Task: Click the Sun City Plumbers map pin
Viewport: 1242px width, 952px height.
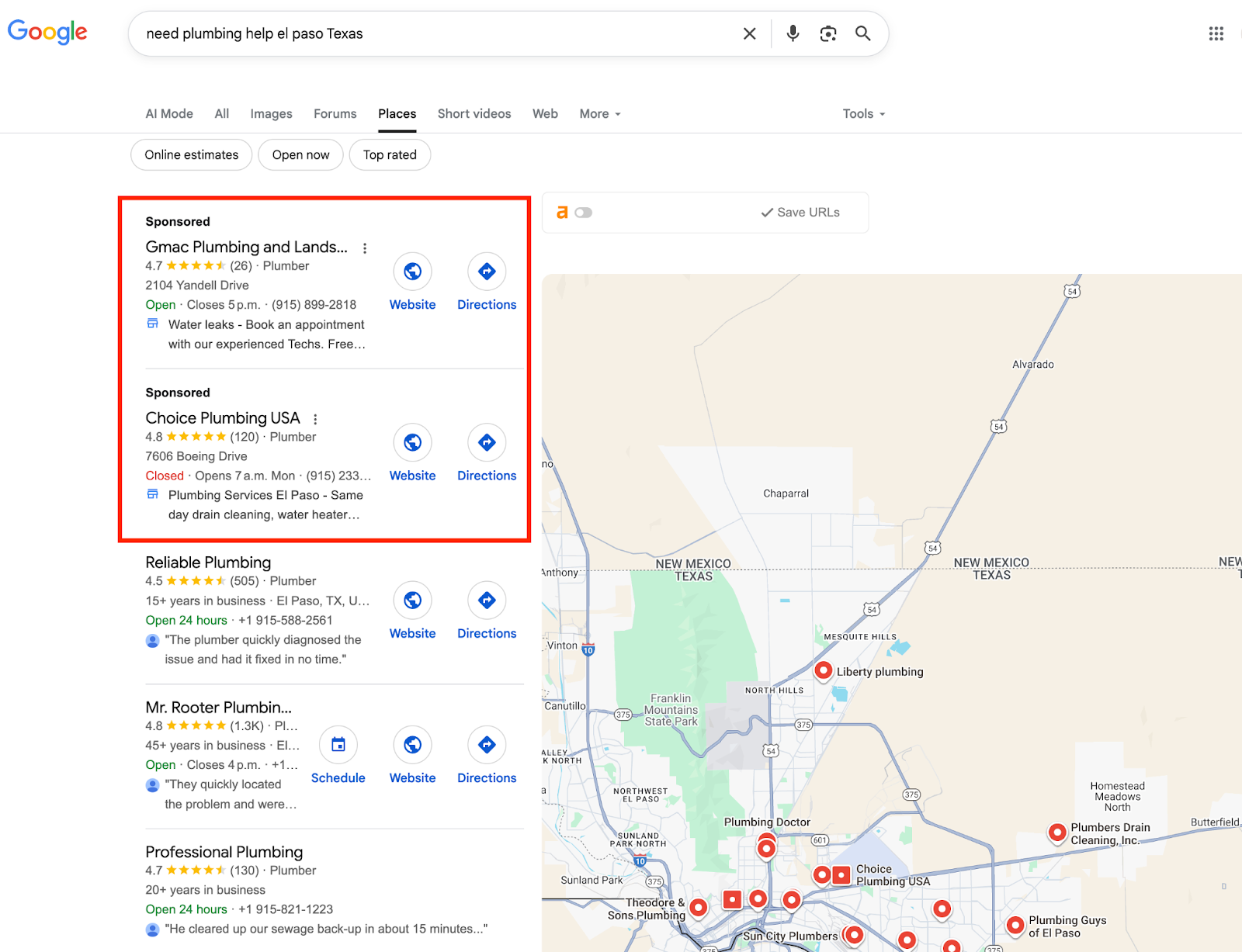Action: (854, 935)
